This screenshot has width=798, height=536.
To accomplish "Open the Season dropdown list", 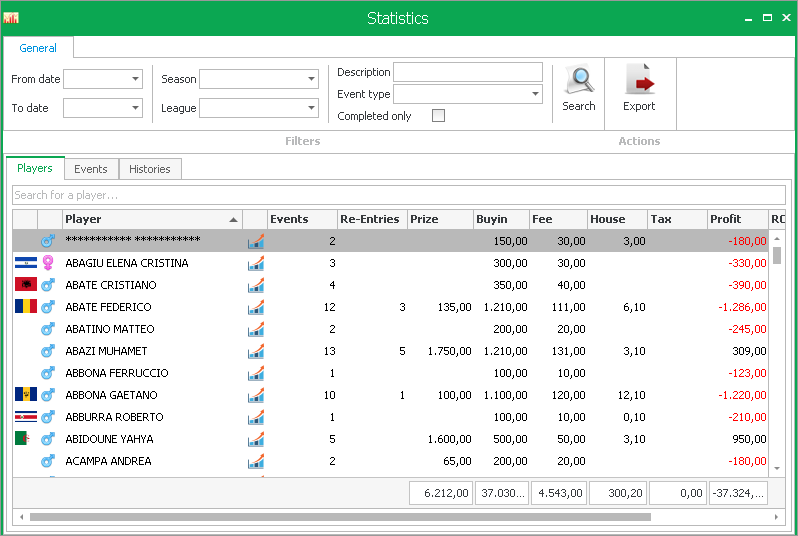I will tap(311, 79).
